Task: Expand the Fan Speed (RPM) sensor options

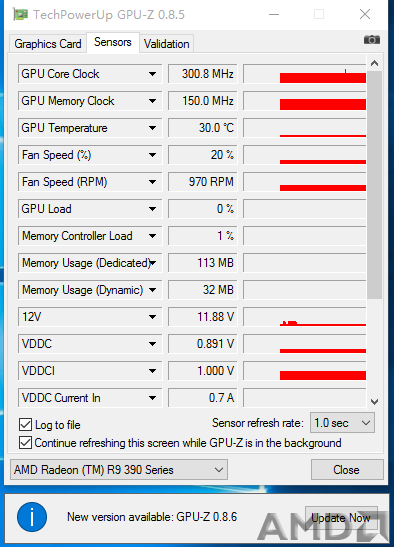Action: (152, 182)
